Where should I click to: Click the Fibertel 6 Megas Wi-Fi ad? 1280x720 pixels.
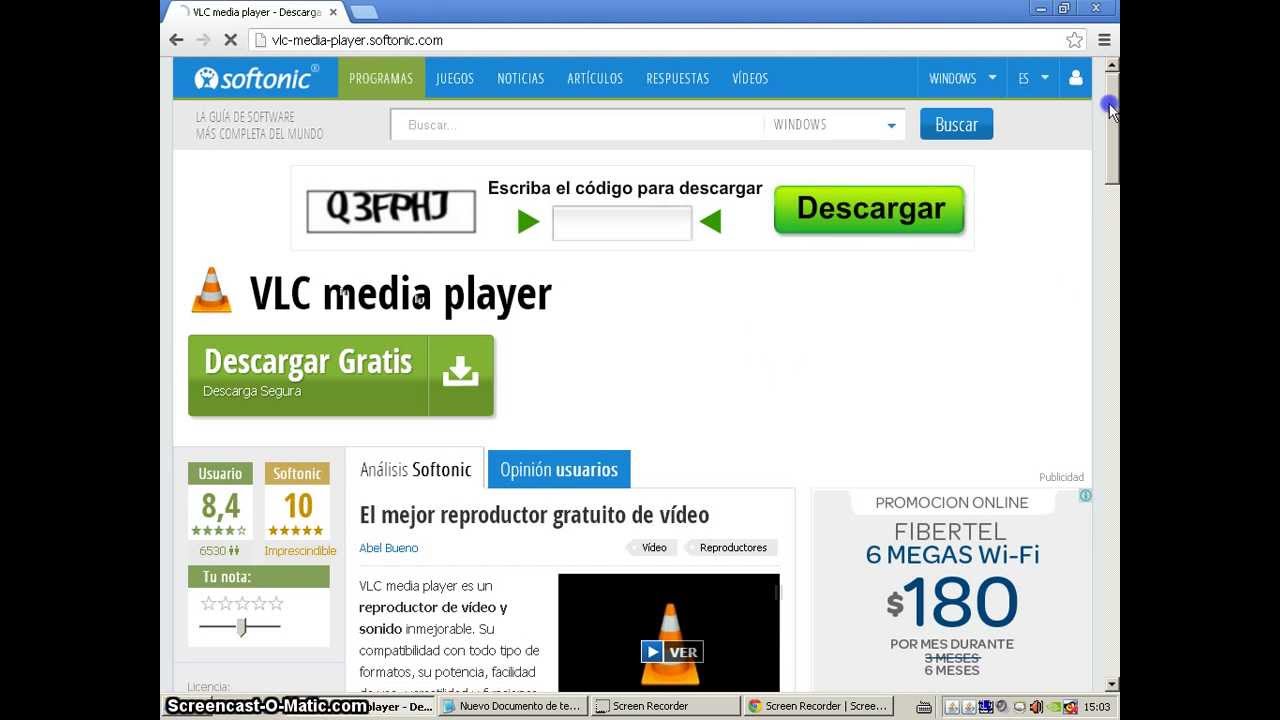click(x=952, y=590)
